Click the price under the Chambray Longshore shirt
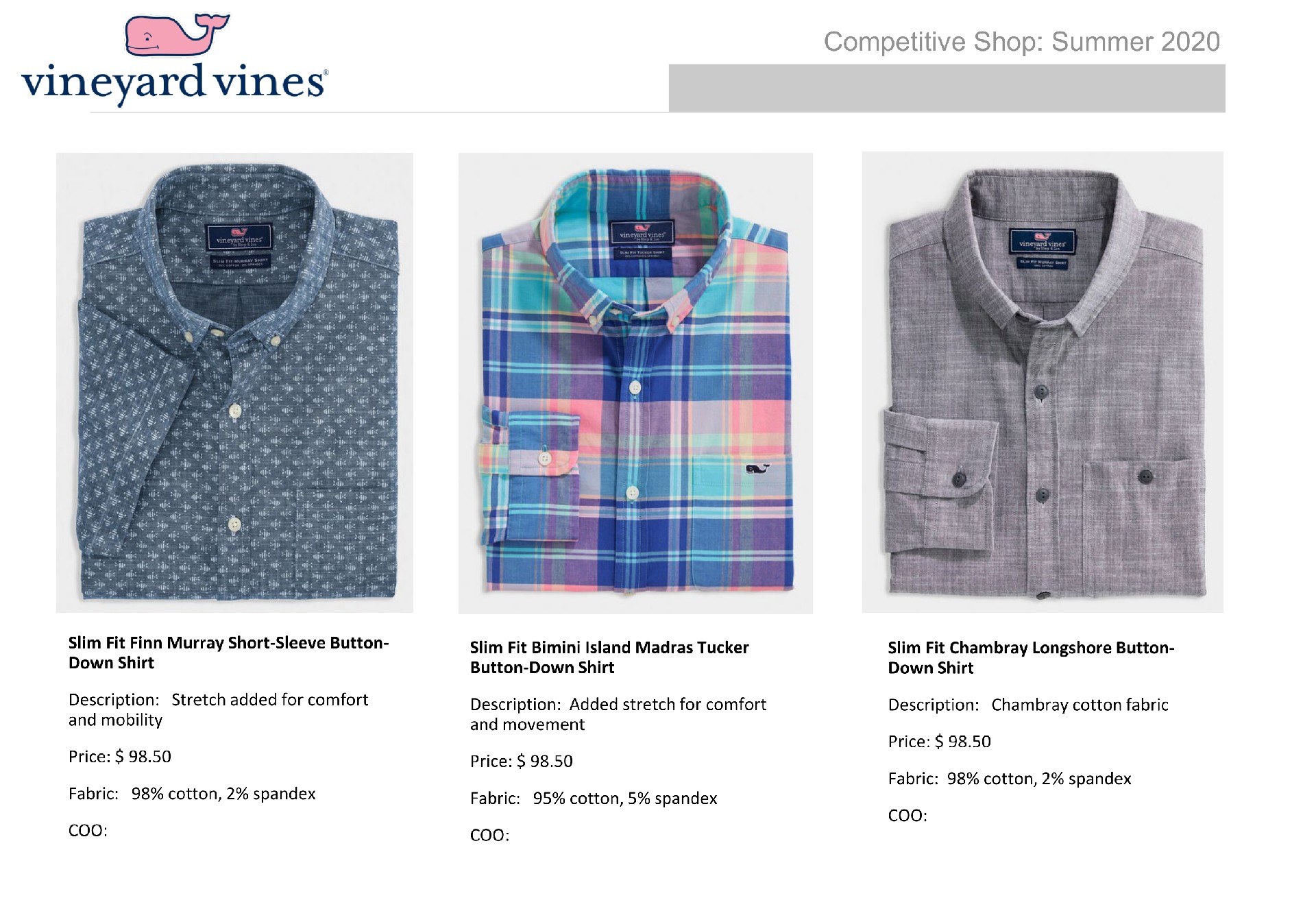Screen dimensions: 1316x911 click(x=939, y=742)
